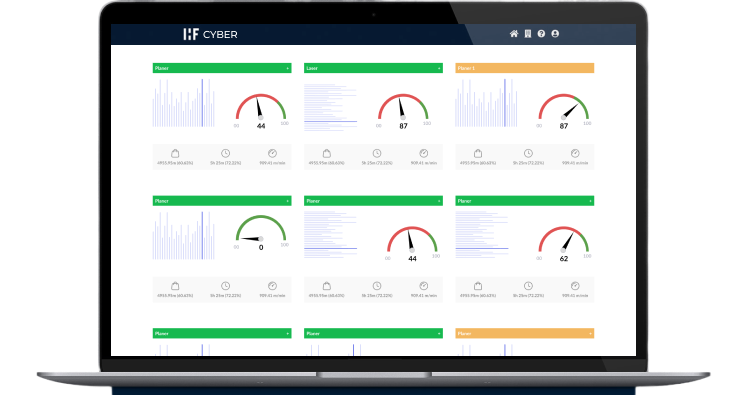Click the HF Cyber logo
The image size is (748, 395).
pyautogui.click(x=210, y=34)
